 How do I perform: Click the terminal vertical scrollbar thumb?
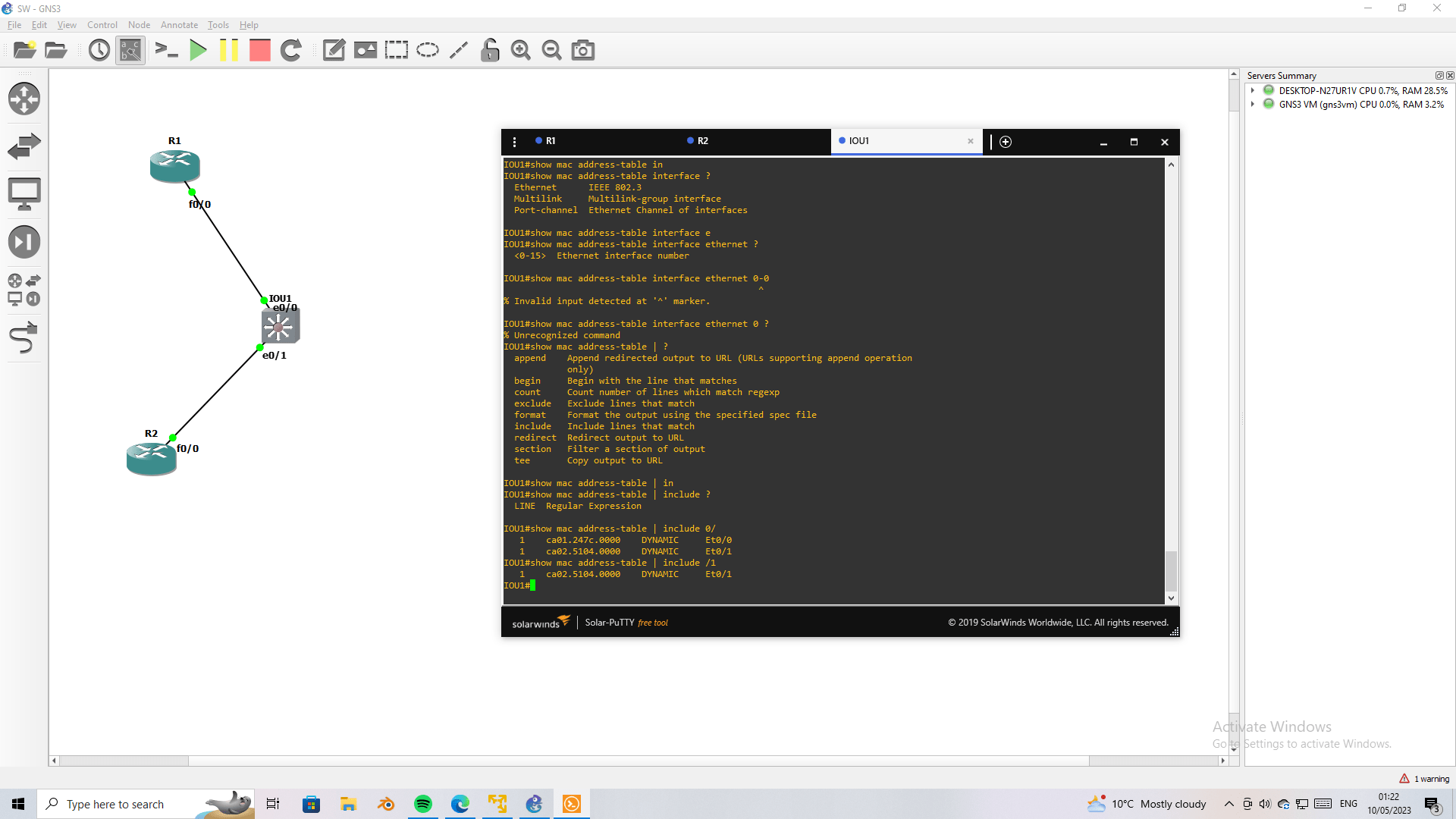click(x=1171, y=570)
